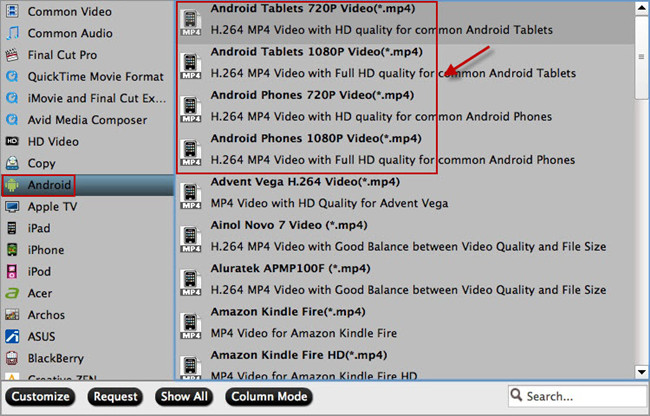Click the vertical scrollbar thumb

pyautogui.click(x=641, y=58)
